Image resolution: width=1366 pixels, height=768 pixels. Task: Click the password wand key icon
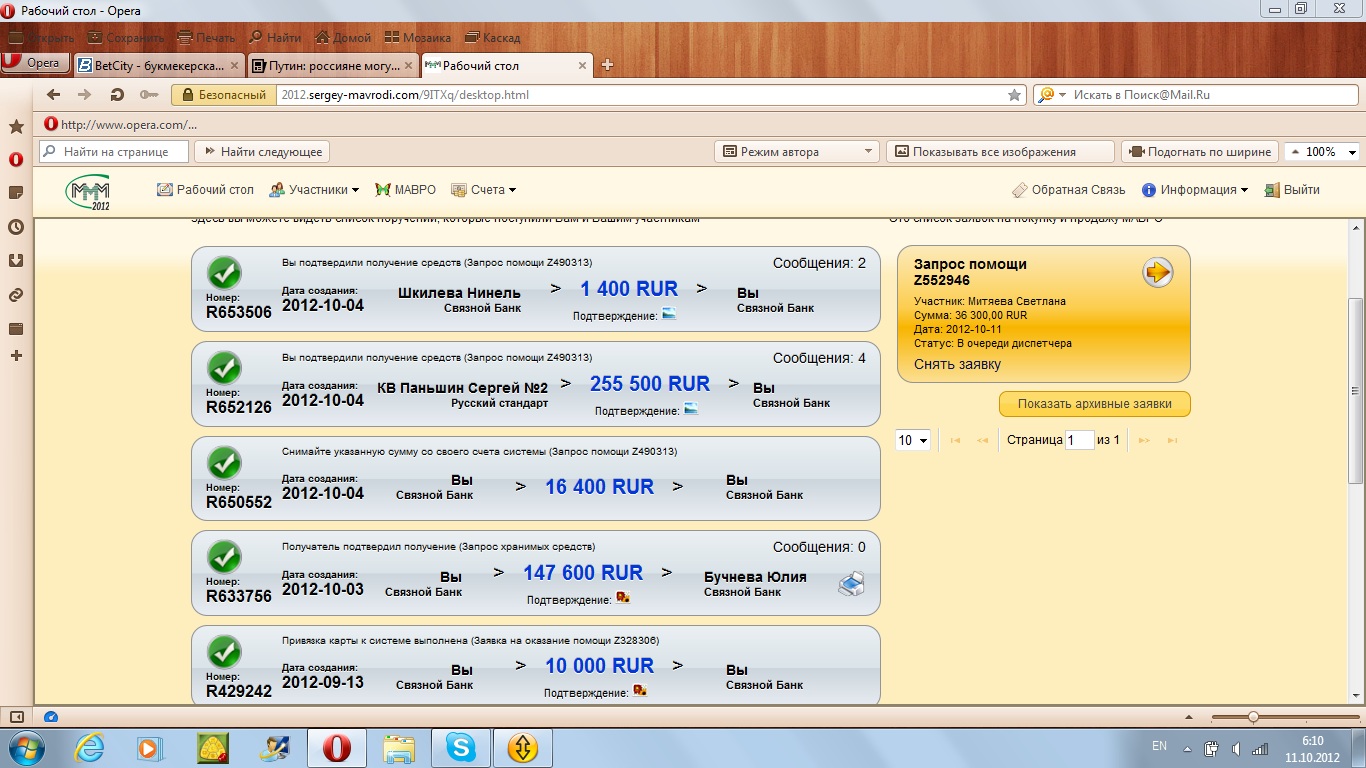click(149, 95)
